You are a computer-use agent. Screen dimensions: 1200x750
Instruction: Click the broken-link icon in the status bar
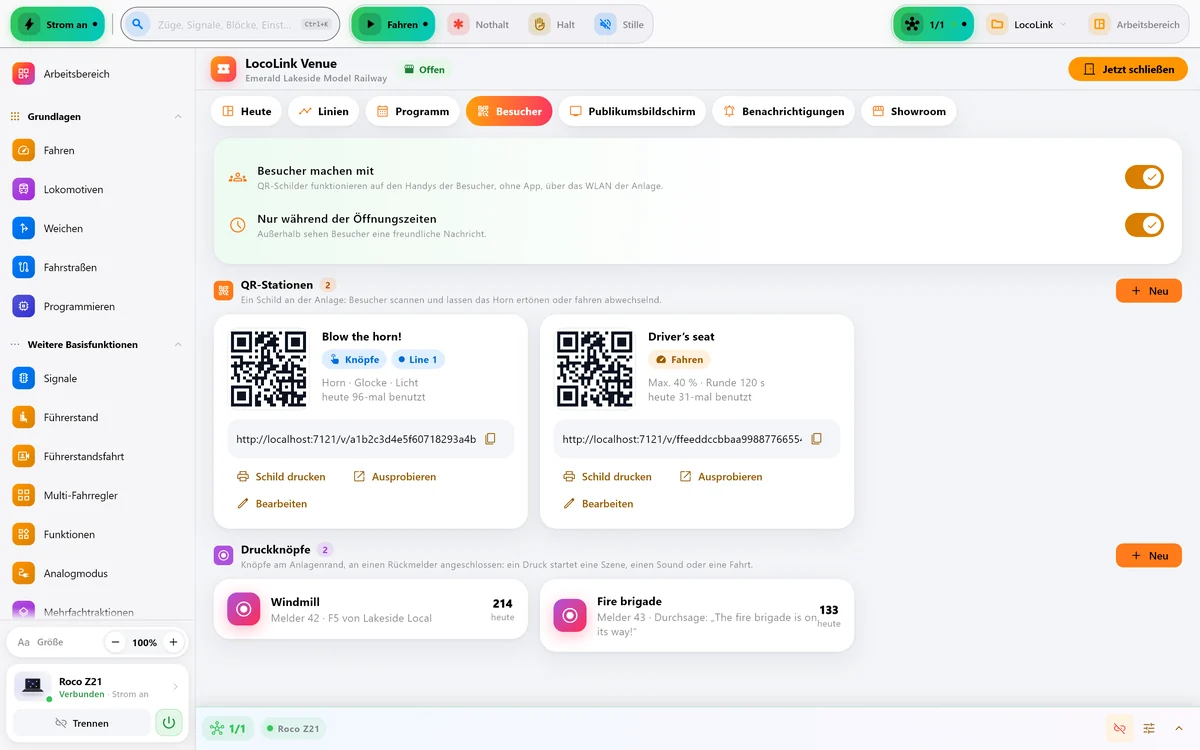[1119, 729]
